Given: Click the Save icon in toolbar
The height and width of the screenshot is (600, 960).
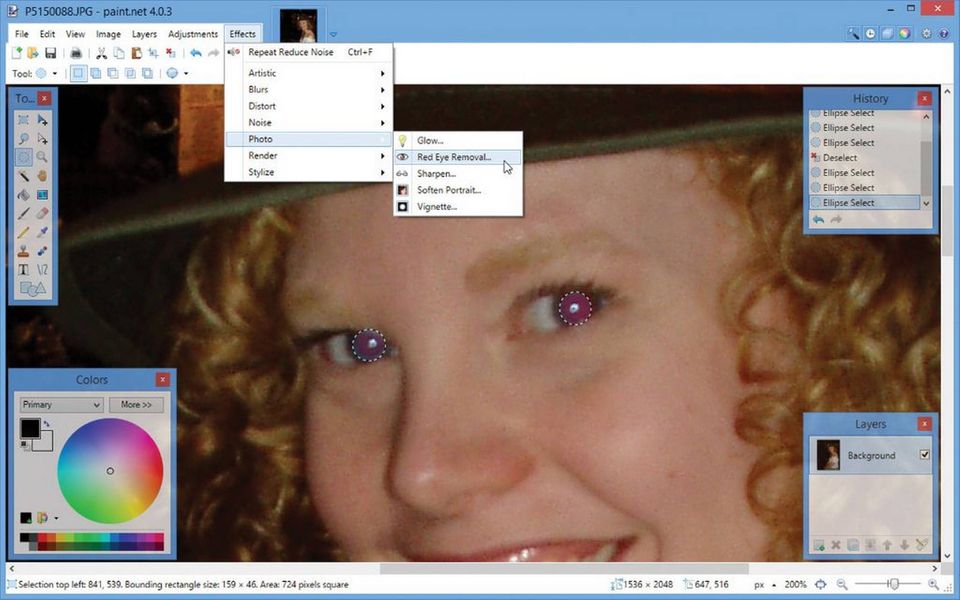Looking at the screenshot, I should click(x=49, y=53).
